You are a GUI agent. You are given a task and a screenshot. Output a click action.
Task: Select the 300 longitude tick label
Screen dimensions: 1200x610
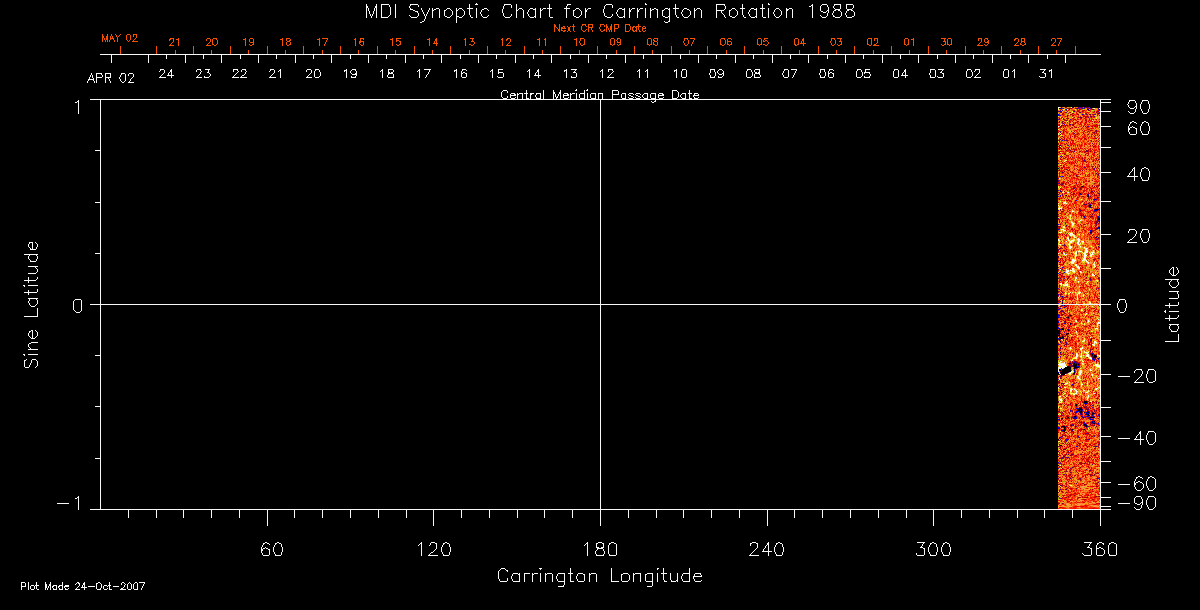coord(932,549)
